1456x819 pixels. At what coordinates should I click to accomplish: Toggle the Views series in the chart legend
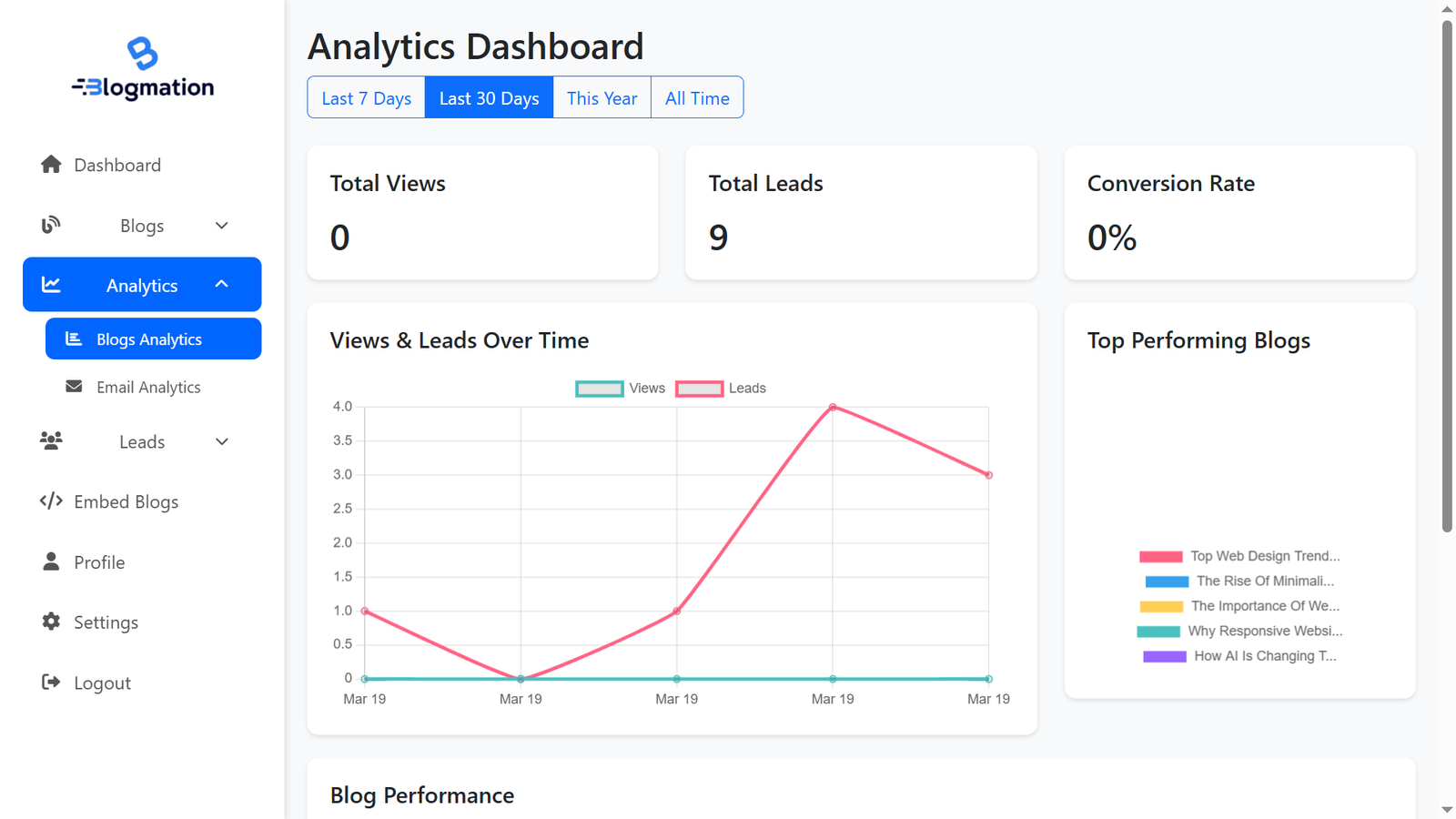621,388
